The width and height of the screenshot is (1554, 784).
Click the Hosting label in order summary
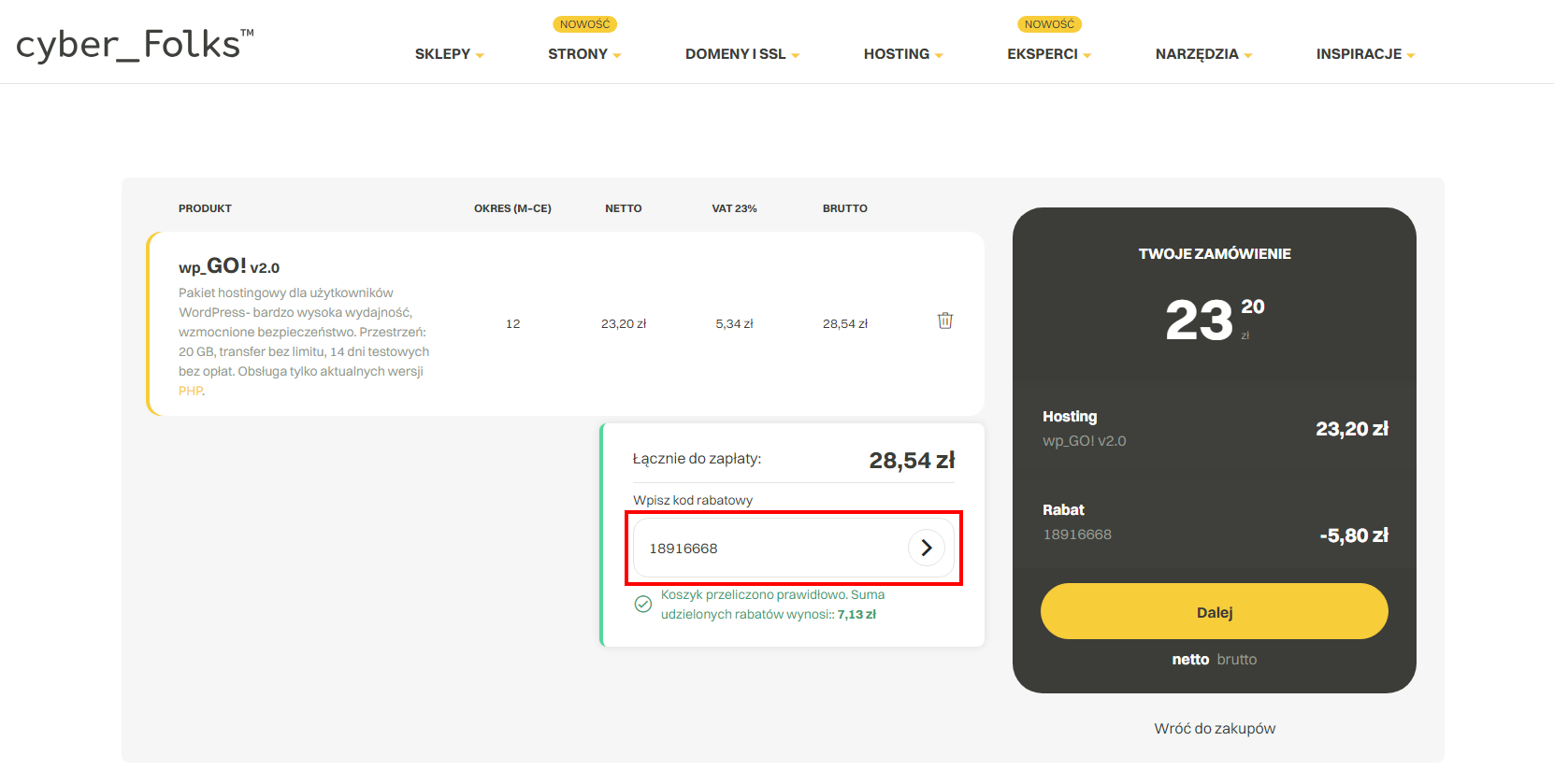(x=1070, y=417)
